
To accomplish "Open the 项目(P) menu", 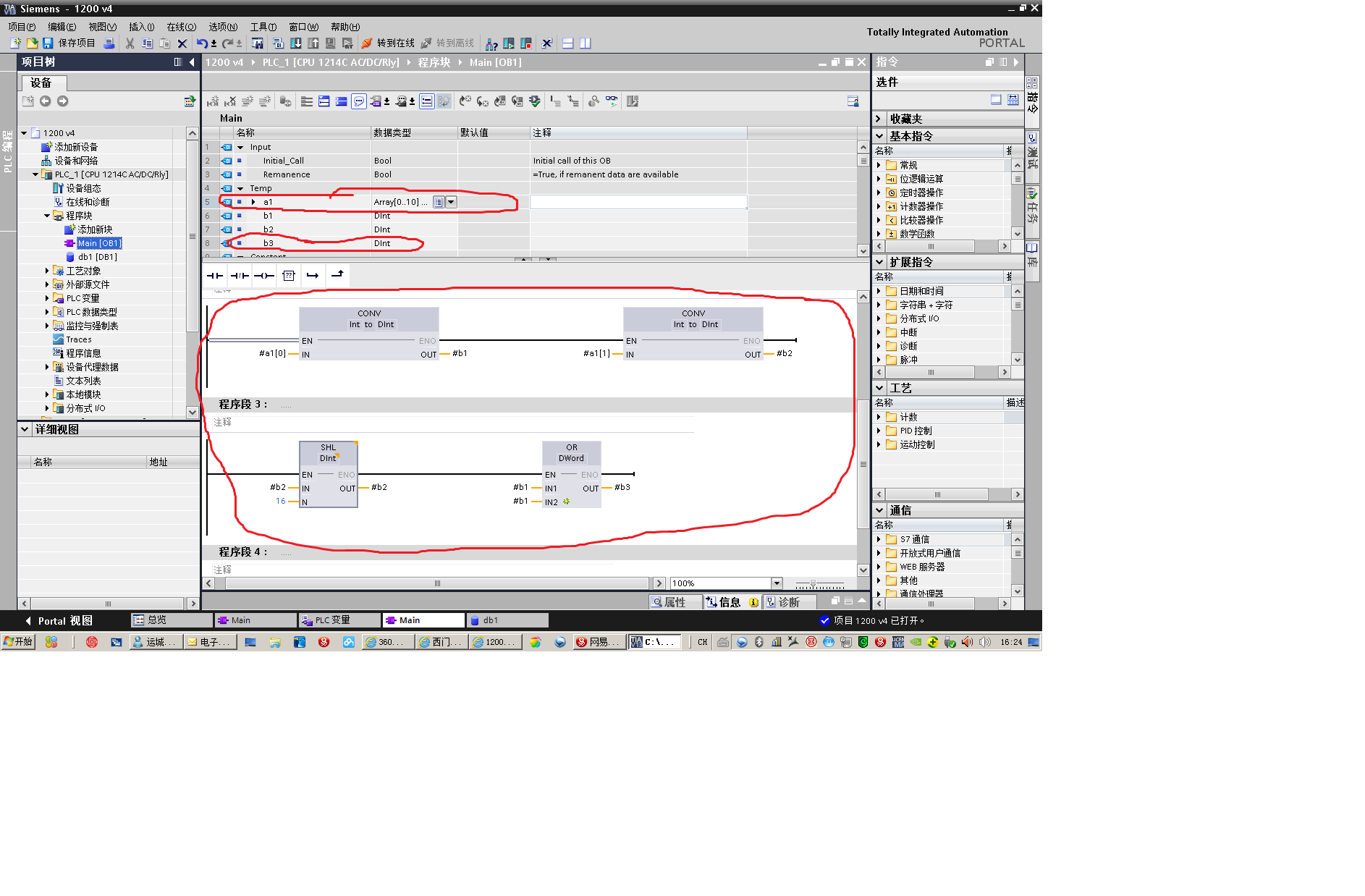I will (x=22, y=27).
